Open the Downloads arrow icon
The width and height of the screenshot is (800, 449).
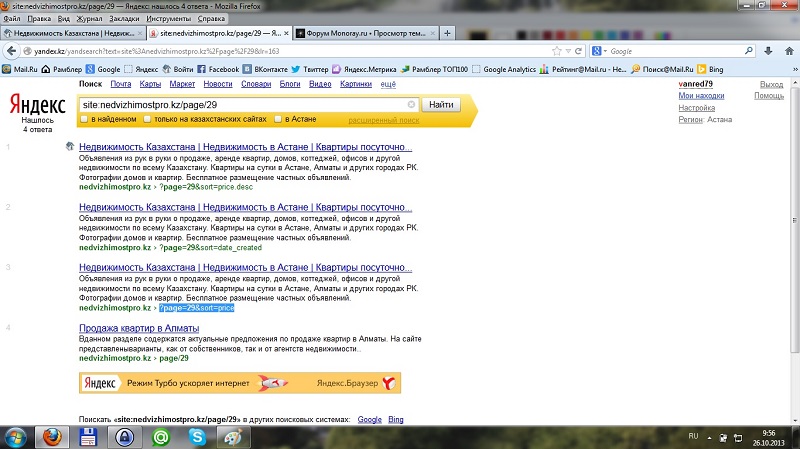point(768,51)
